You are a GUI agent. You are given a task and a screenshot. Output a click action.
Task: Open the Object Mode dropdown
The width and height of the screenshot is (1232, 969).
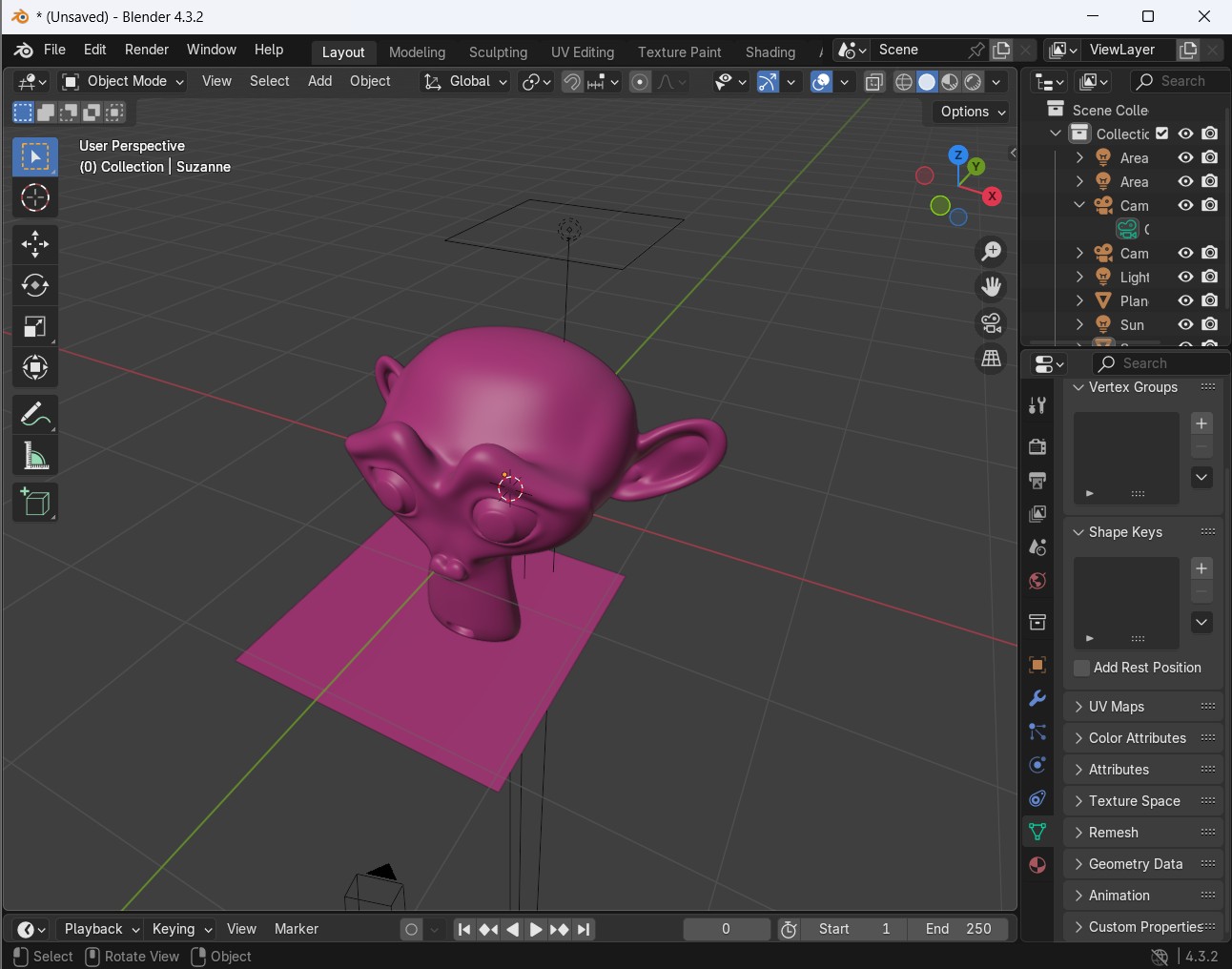[x=123, y=81]
